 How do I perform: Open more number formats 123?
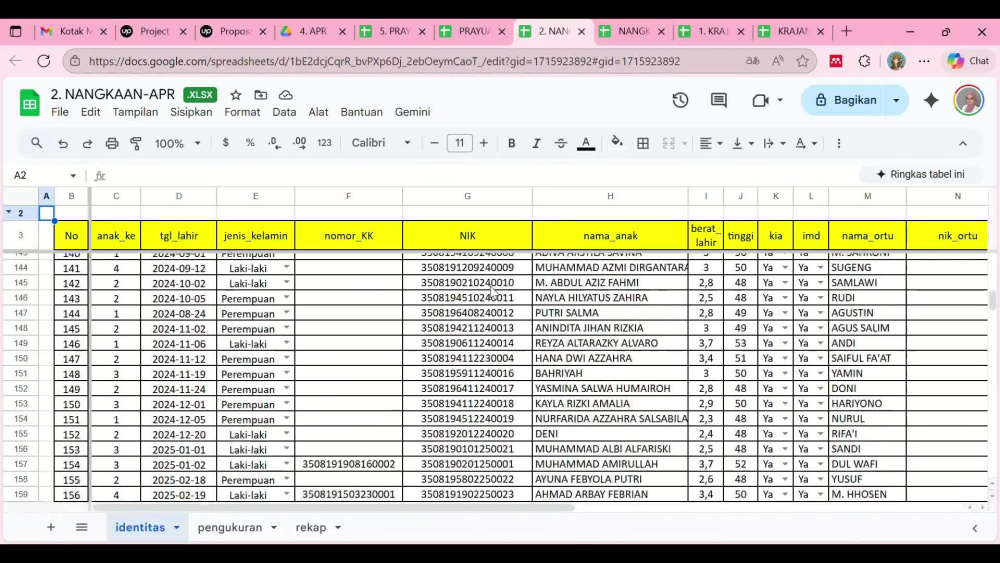point(324,143)
